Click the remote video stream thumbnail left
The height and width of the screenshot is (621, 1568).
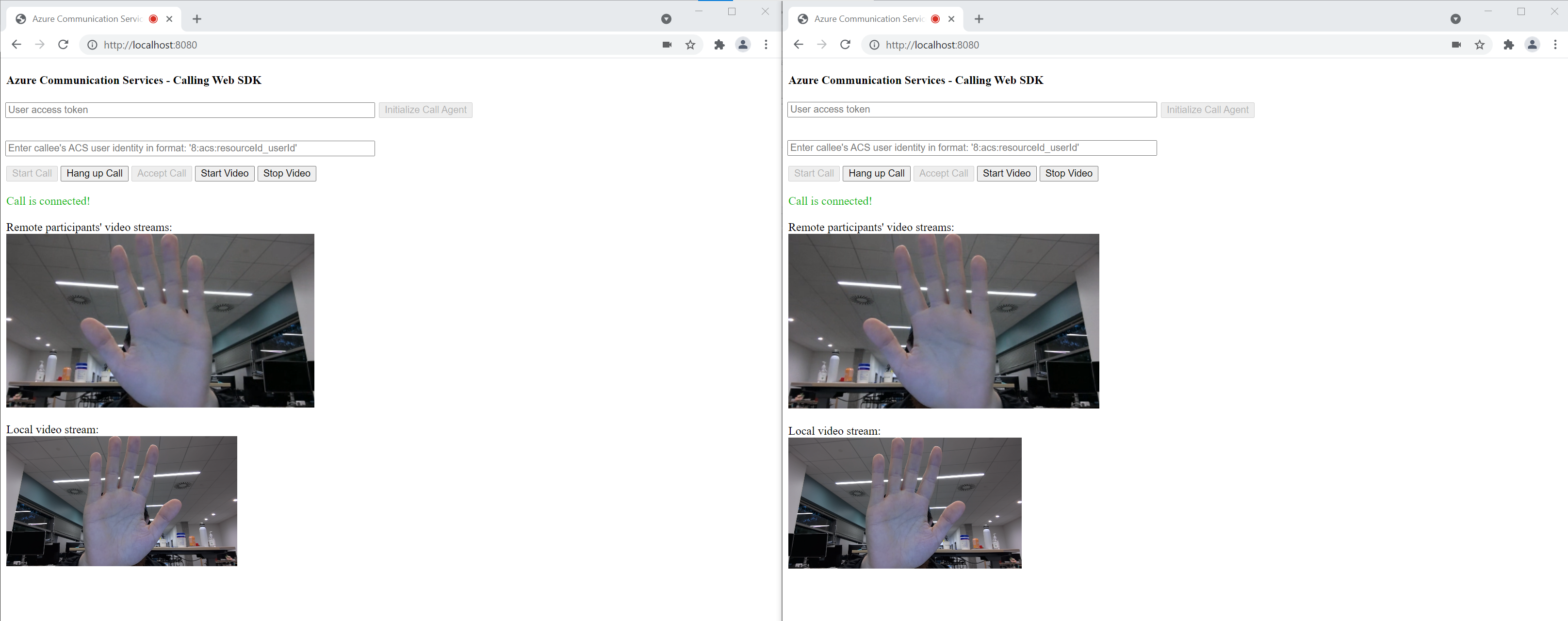160,321
